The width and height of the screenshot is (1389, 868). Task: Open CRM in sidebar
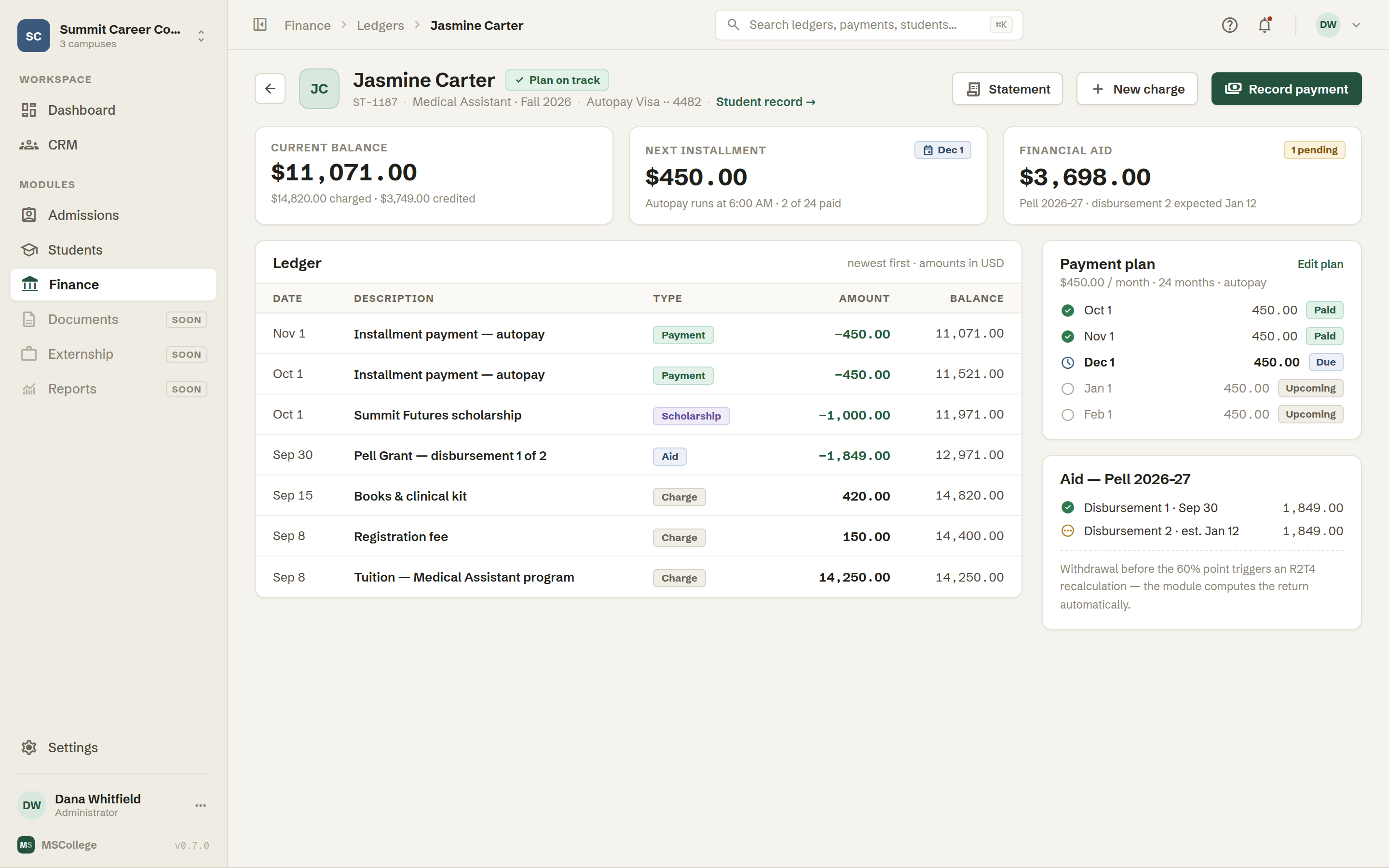(113, 145)
